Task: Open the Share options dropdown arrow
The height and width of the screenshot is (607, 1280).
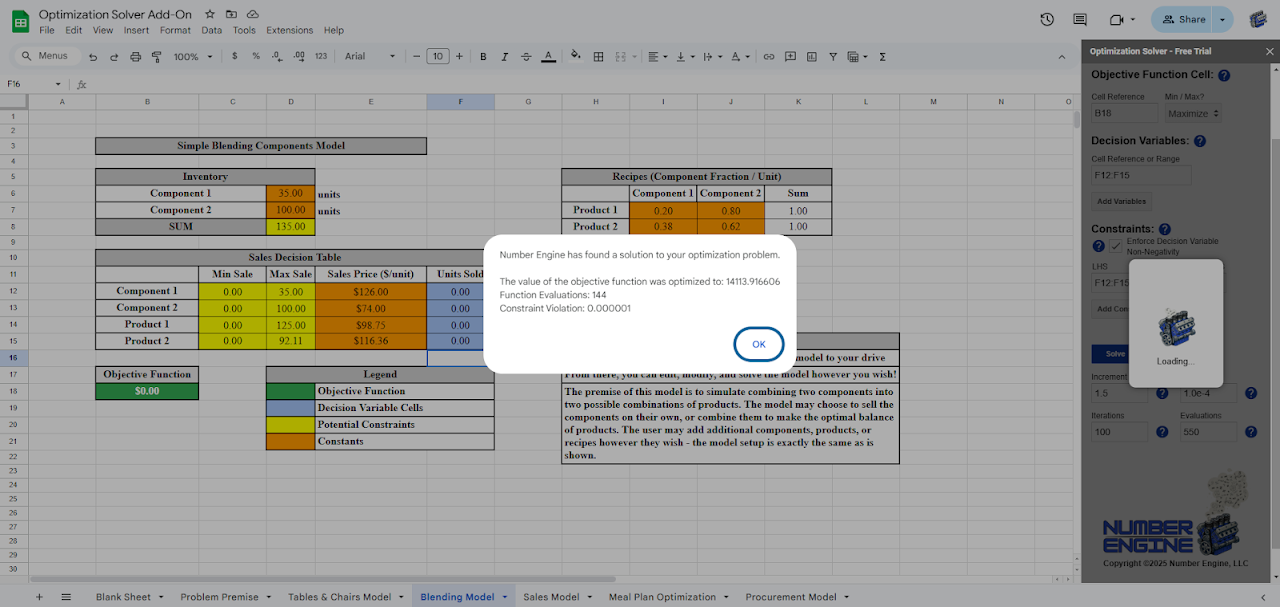Action: tap(1222, 19)
